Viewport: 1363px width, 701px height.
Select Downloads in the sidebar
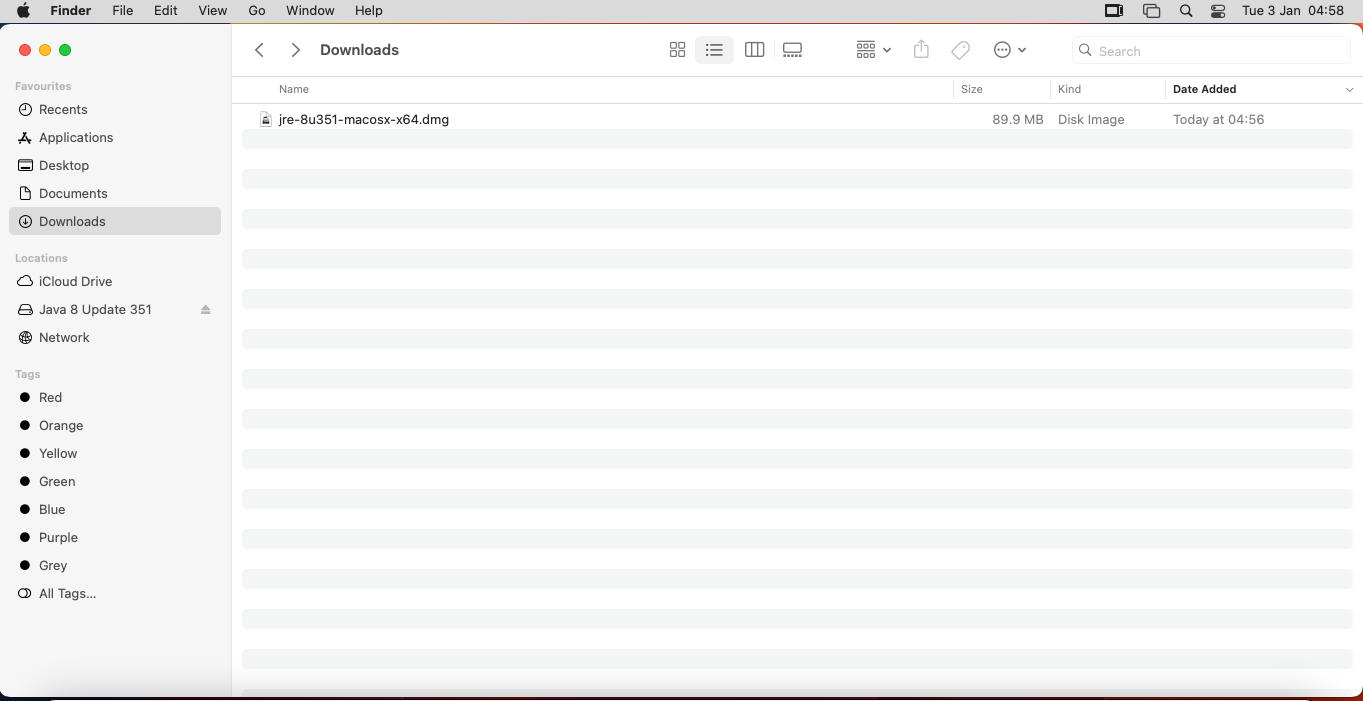(115, 221)
